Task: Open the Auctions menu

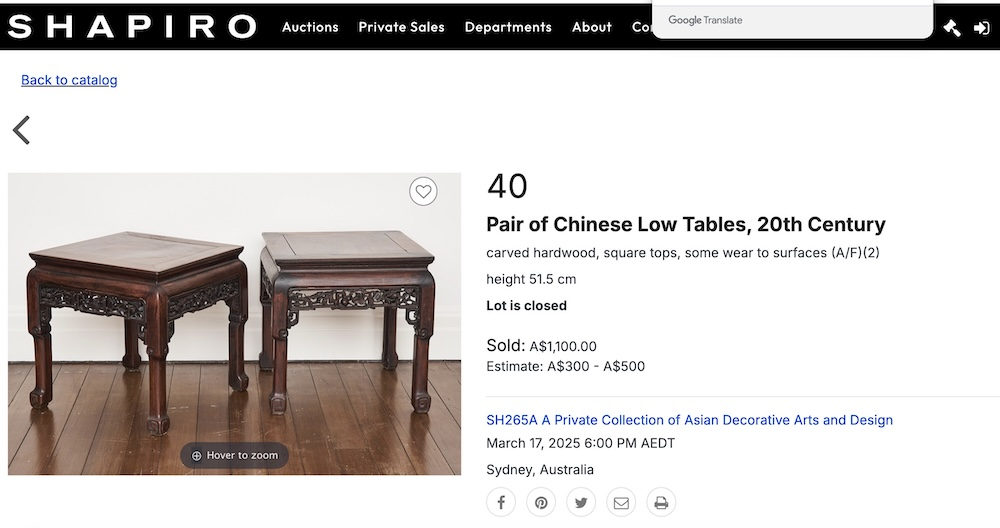Action: (310, 27)
